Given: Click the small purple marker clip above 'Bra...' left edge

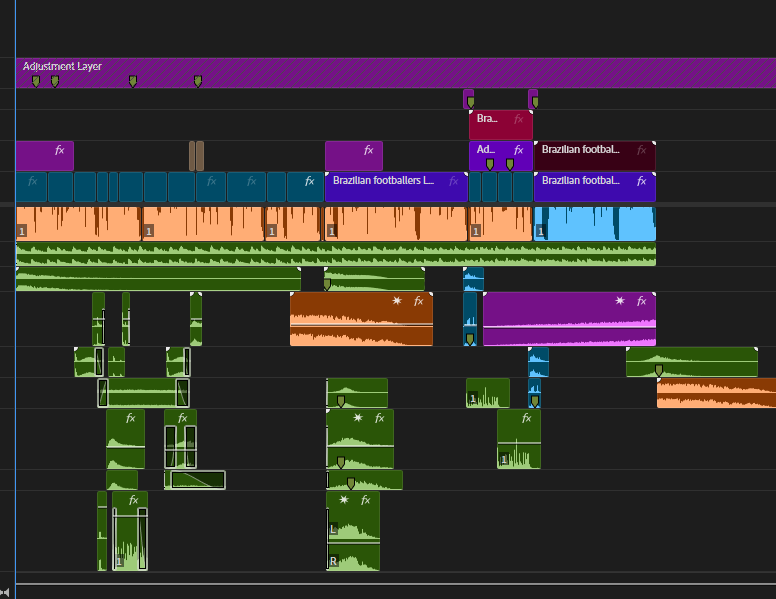Looking at the screenshot, I should click(469, 99).
